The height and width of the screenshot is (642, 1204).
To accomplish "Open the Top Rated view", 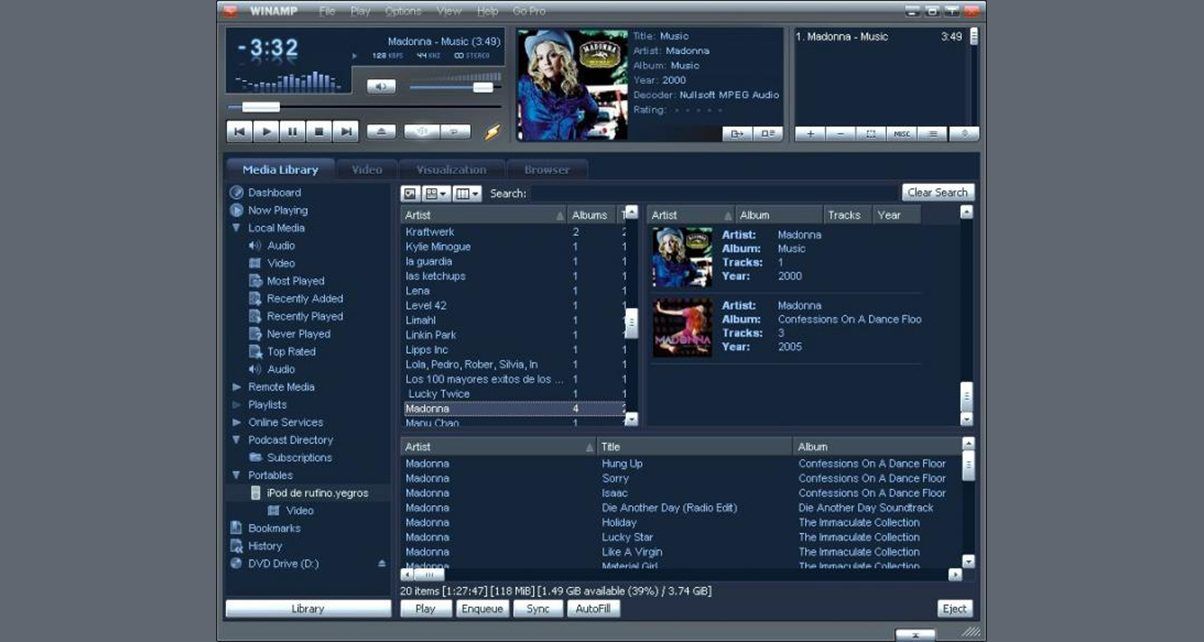I will pos(291,352).
